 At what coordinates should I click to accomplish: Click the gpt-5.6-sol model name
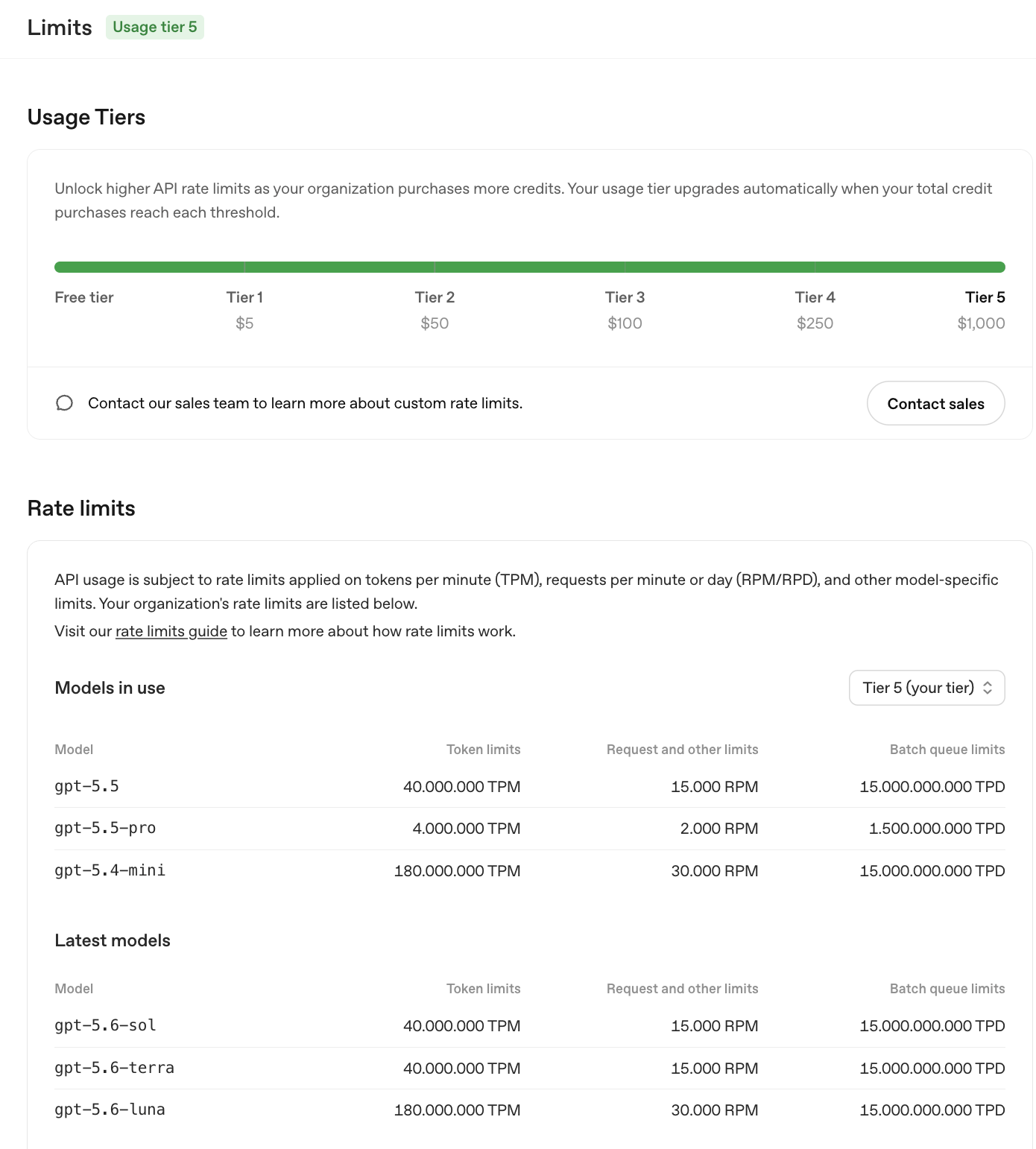click(x=105, y=1026)
